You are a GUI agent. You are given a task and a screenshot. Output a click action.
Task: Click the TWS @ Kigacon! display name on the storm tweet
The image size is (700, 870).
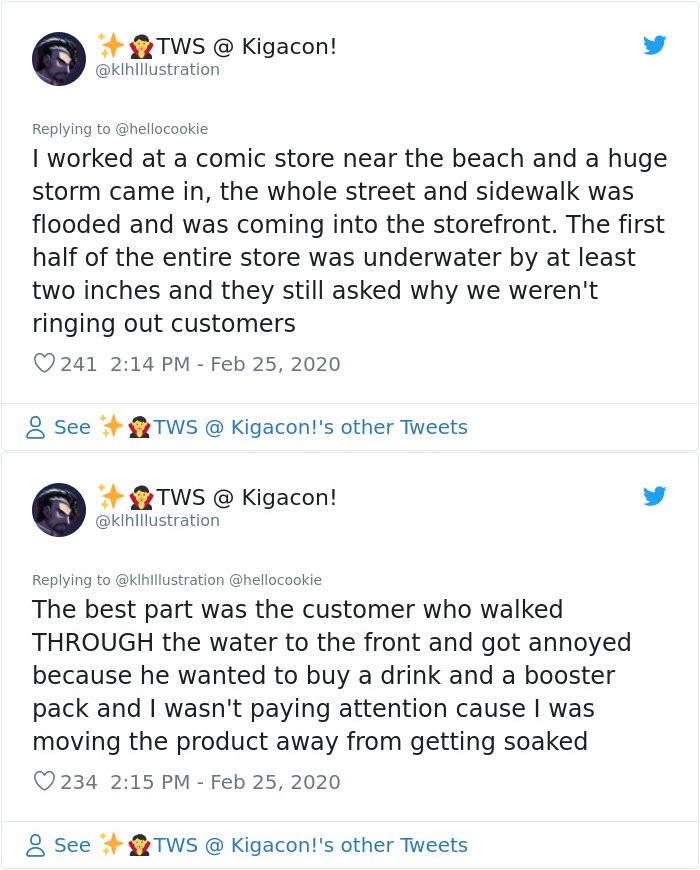[x=246, y=46]
